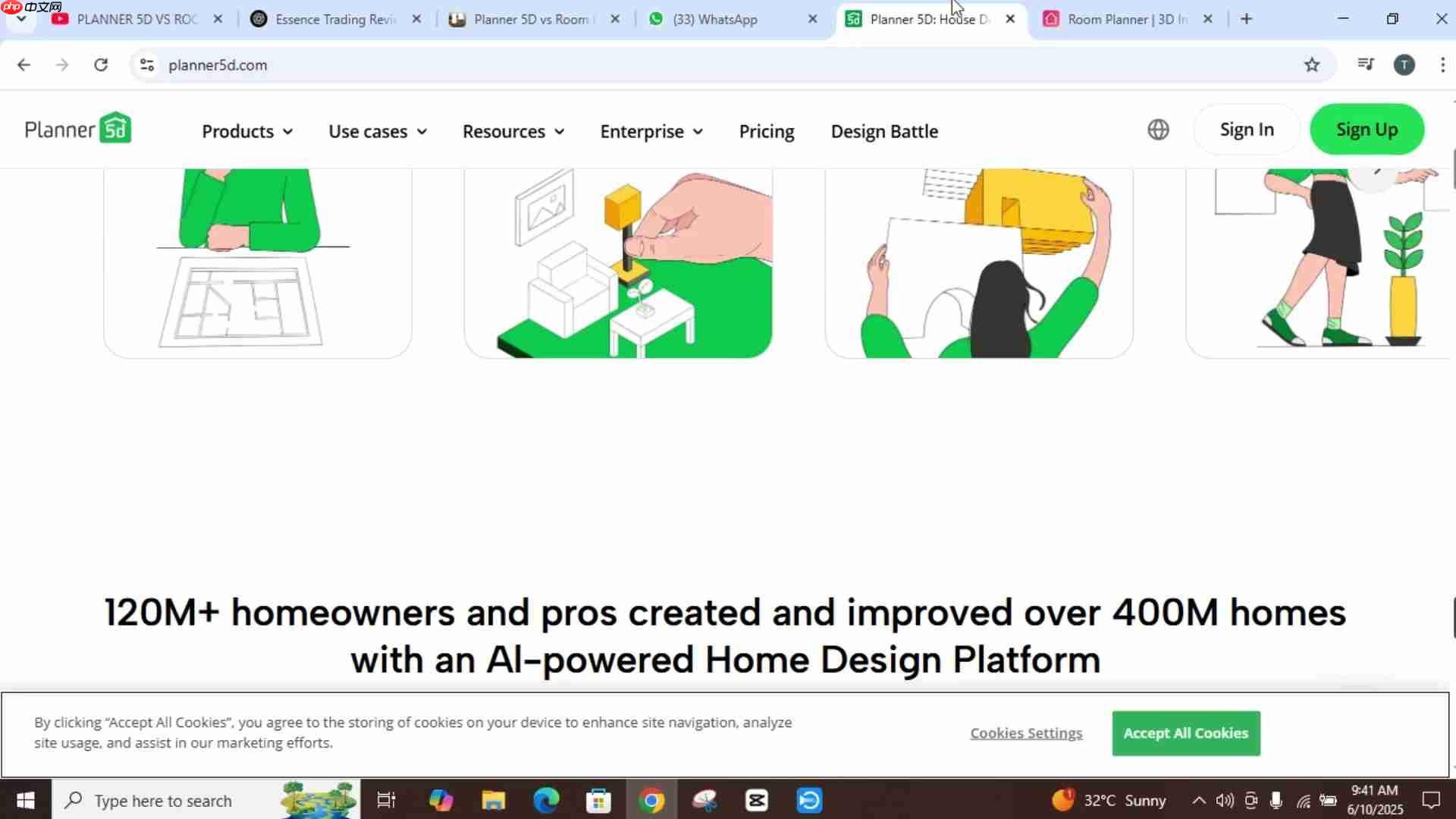
Task: Switch to PLANNER 5D VS ROOM YouTube tab
Action: point(136,19)
